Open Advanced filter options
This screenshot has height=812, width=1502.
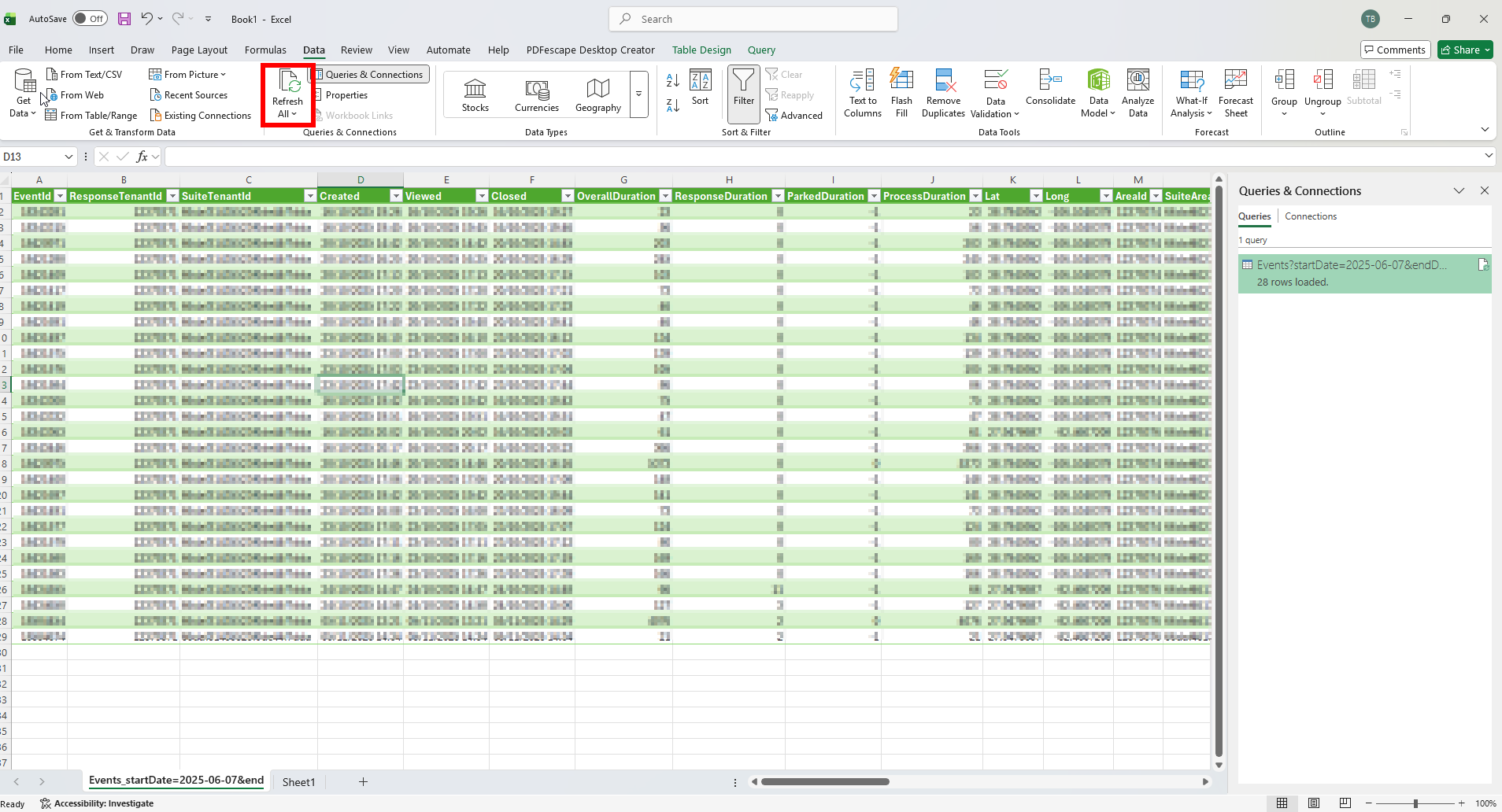794,116
